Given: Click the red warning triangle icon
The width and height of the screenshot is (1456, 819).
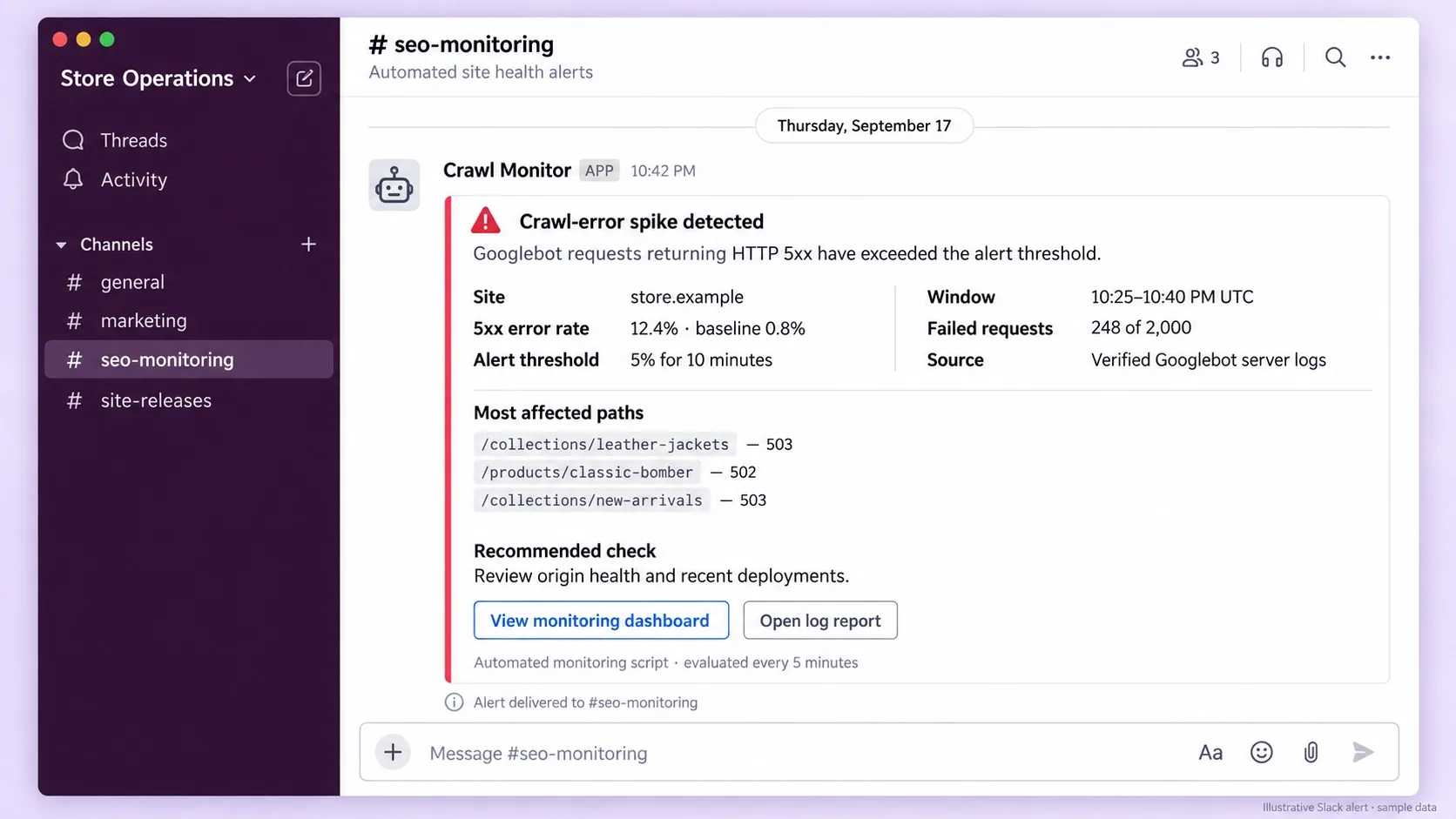Looking at the screenshot, I should click(x=486, y=221).
